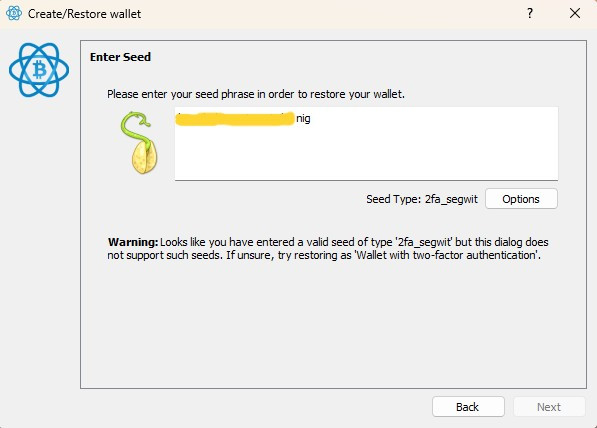
Task: Click the 'Please enter your seed phrase' instruction
Action: pyautogui.click(x=255, y=94)
